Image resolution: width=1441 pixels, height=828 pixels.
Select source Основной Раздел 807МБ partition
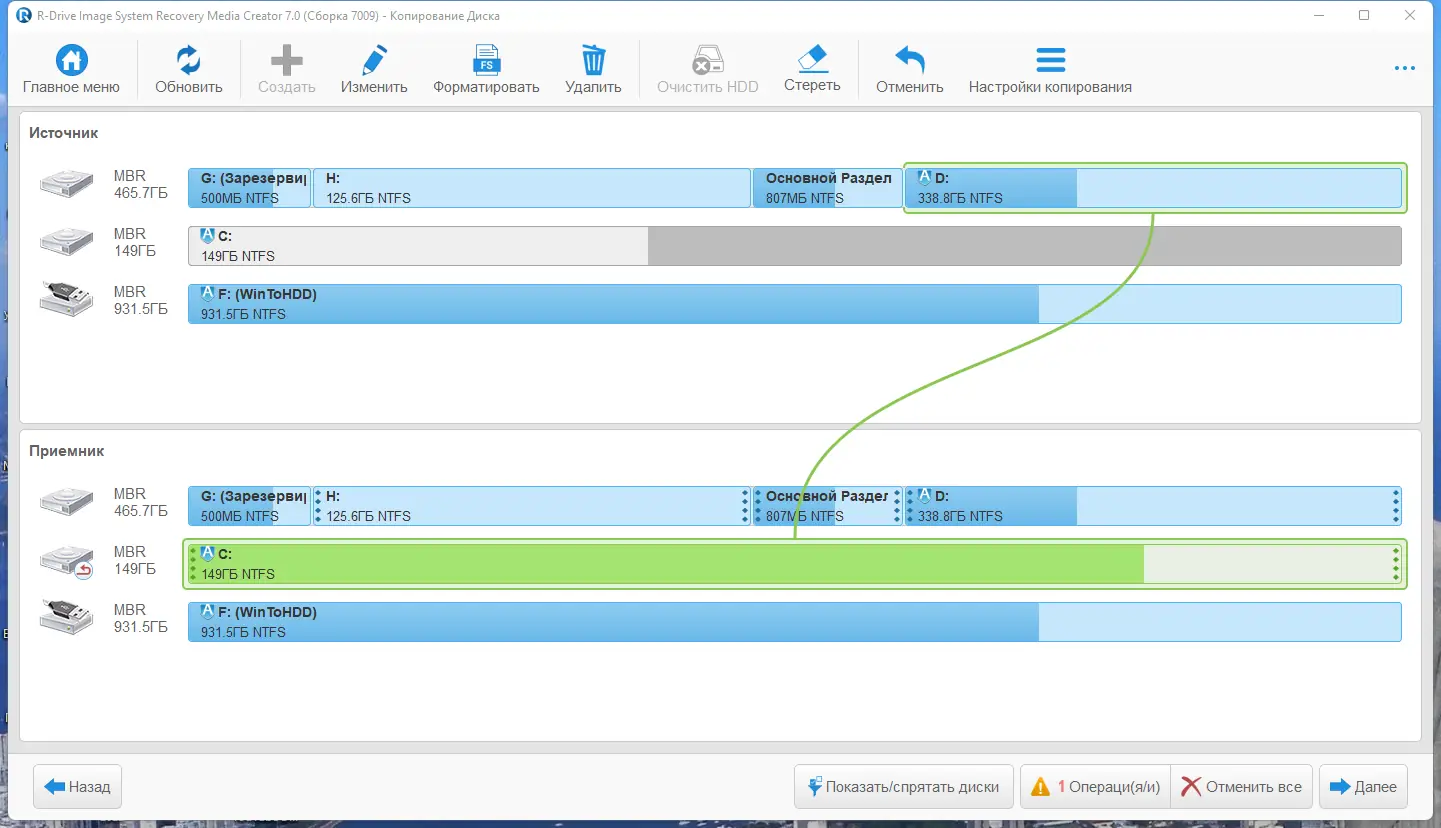pos(827,188)
